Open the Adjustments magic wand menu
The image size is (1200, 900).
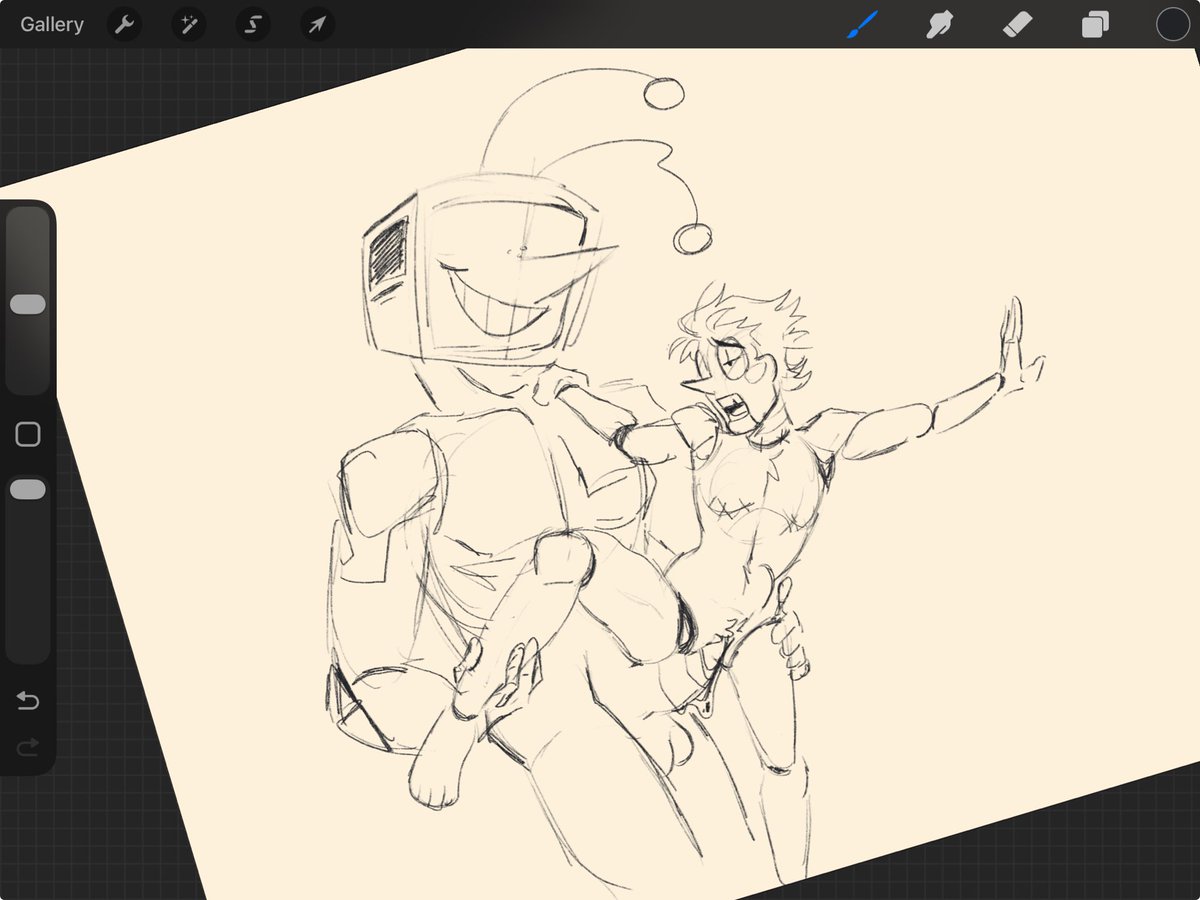pyautogui.click(x=188, y=24)
